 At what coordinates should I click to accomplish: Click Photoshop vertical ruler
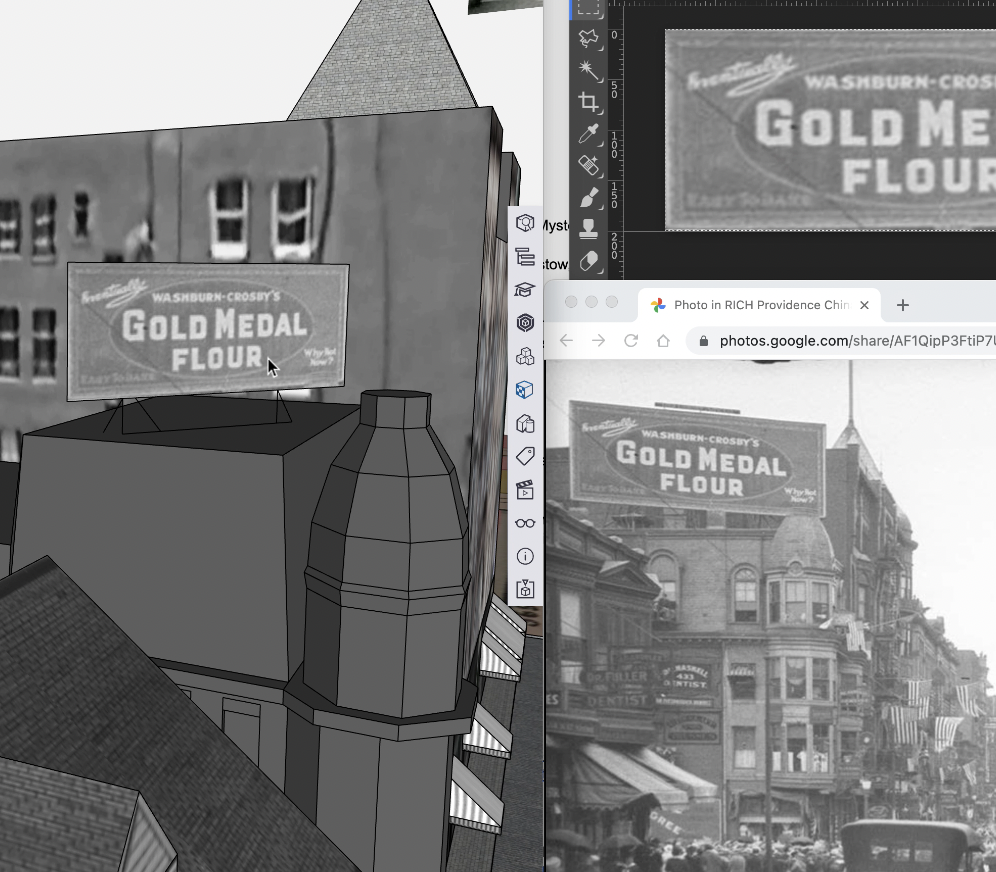click(x=615, y=143)
